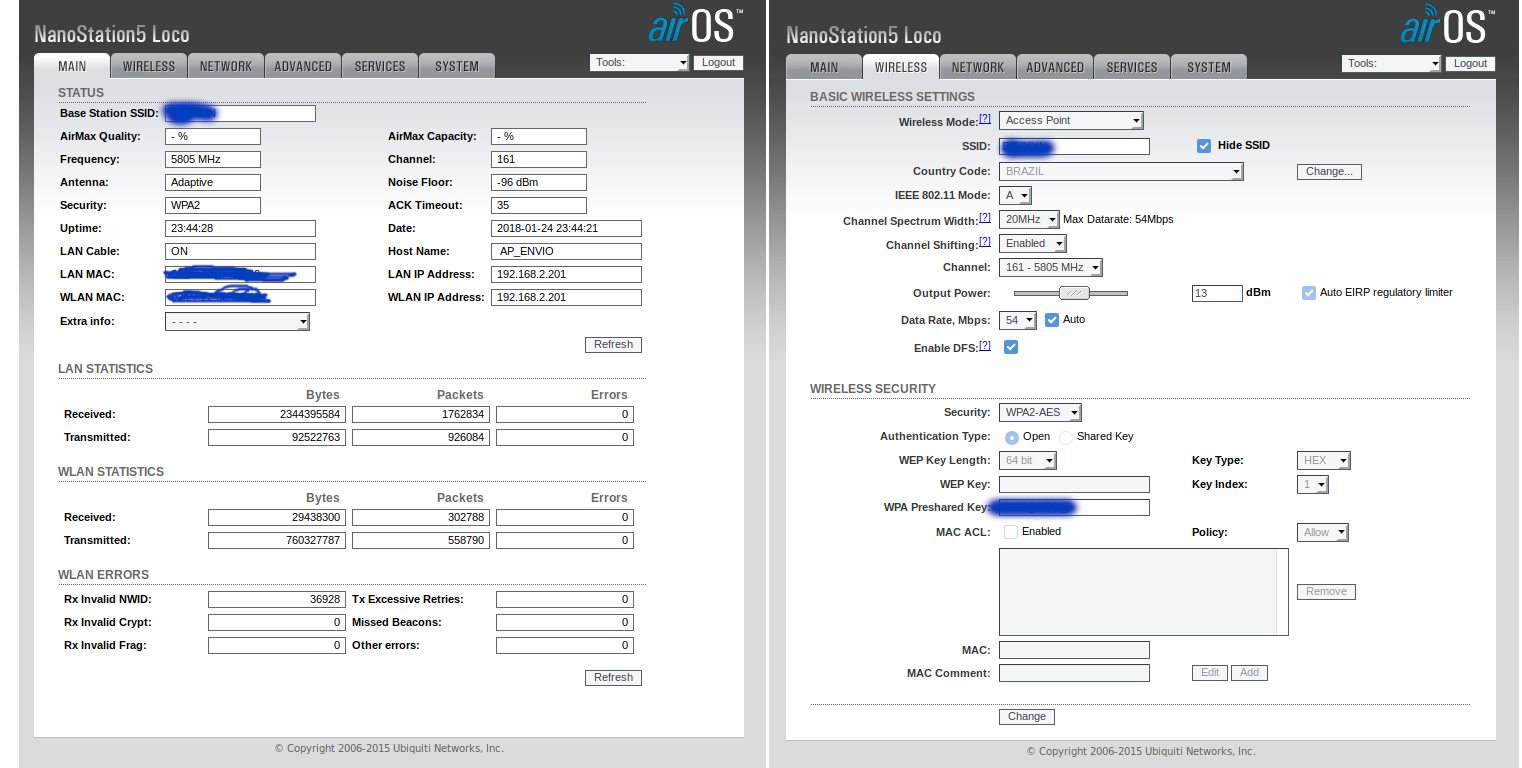Open the Advanced tab on the wireless settings page
The image size is (1522, 768).
[x=1055, y=67]
